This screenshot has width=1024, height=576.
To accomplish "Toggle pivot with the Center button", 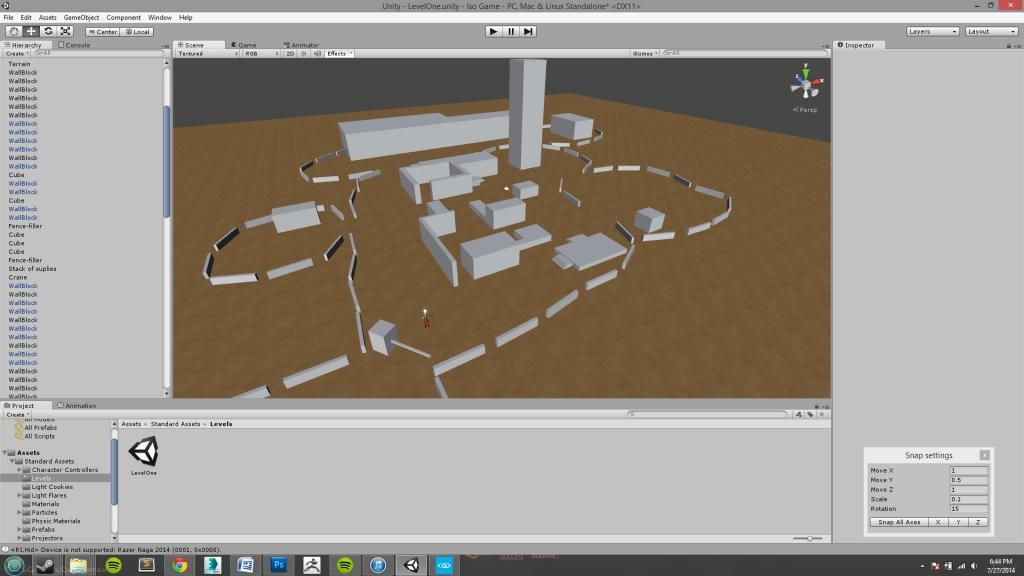I will (x=102, y=31).
